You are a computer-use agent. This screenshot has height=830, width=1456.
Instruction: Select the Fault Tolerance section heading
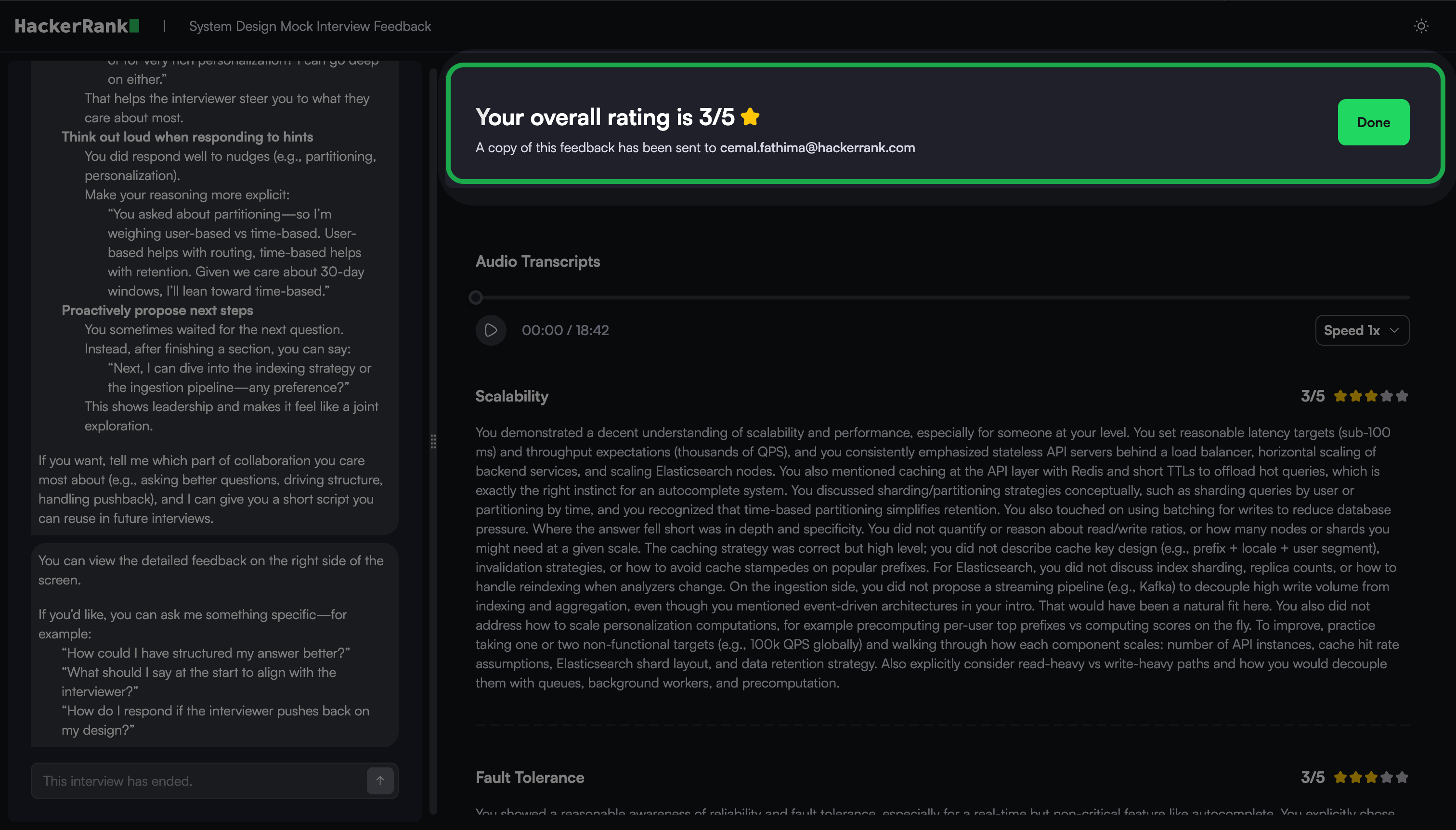[x=530, y=778]
